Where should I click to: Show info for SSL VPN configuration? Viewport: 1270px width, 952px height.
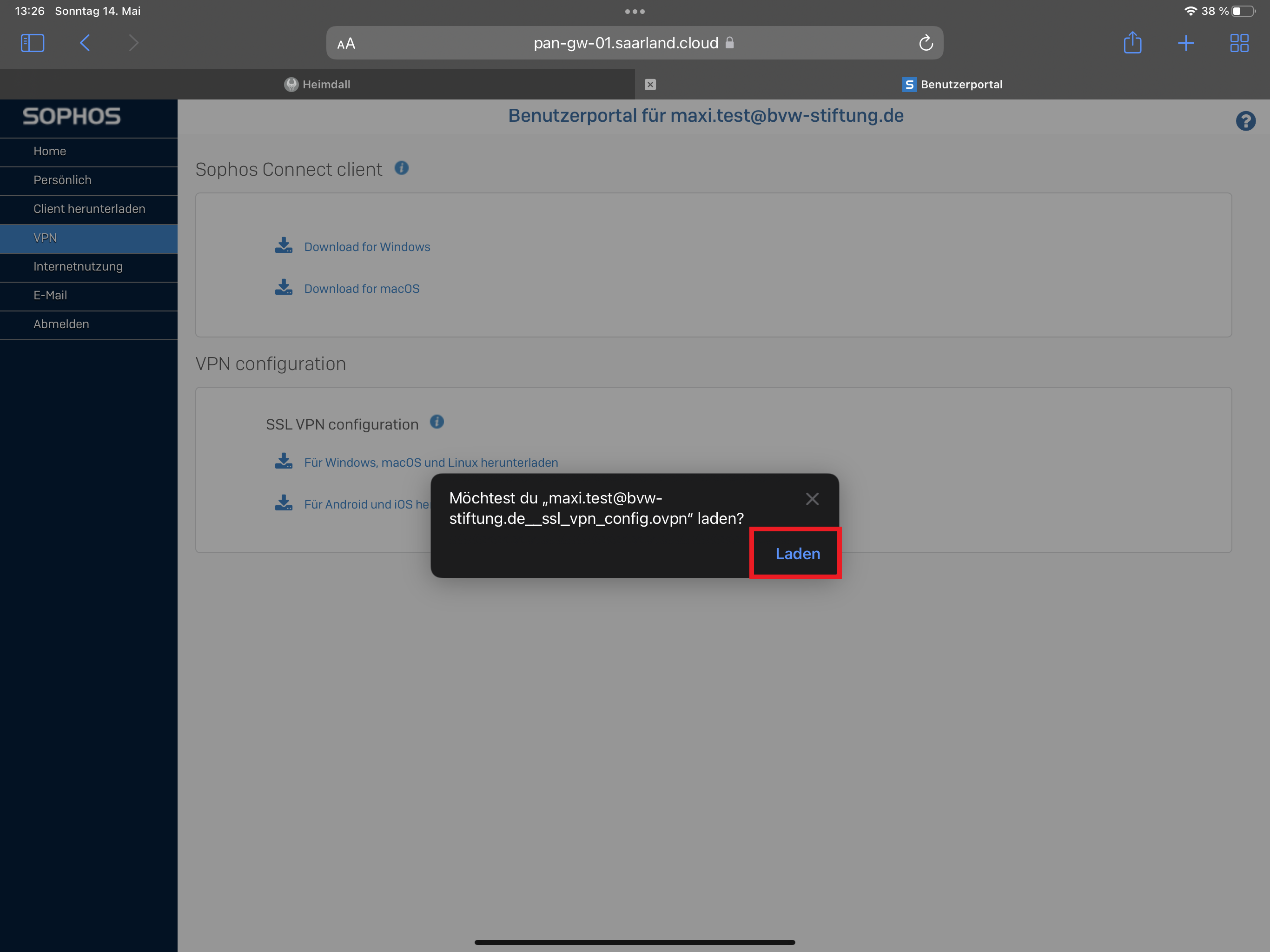pyautogui.click(x=437, y=422)
